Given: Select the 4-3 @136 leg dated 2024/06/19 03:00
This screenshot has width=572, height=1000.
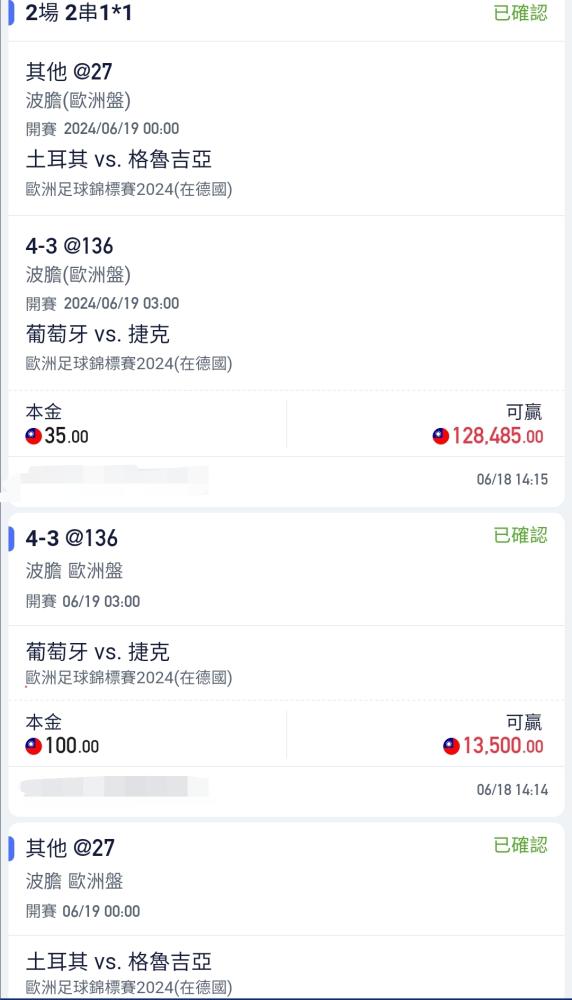Looking at the screenshot, I should pyautogui.click(x=70, y=246).
